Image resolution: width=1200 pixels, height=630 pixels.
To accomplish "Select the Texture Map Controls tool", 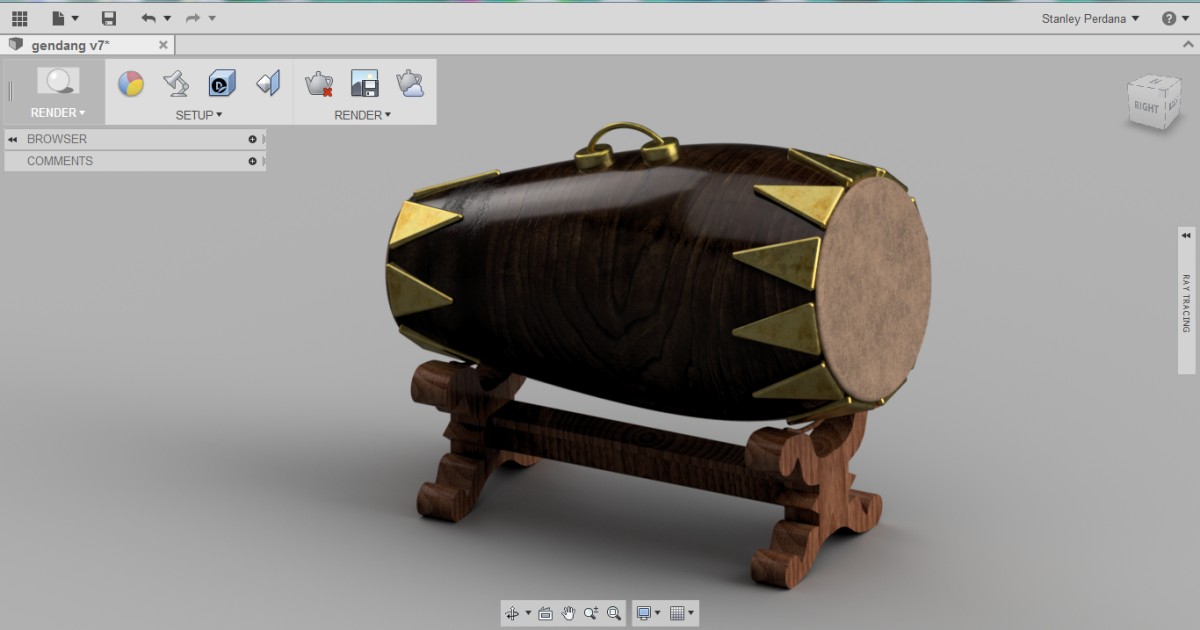I will [267, 84].
